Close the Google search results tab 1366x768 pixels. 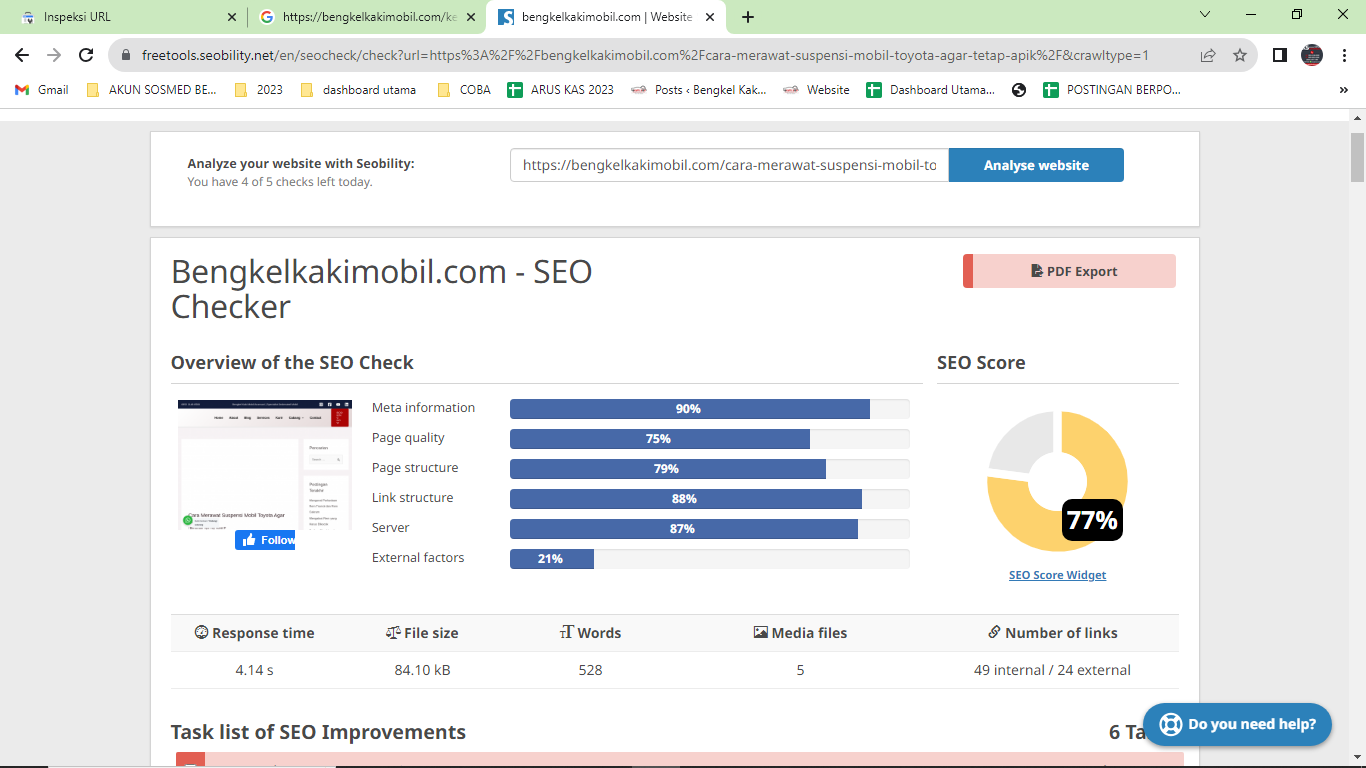point(469,17)
